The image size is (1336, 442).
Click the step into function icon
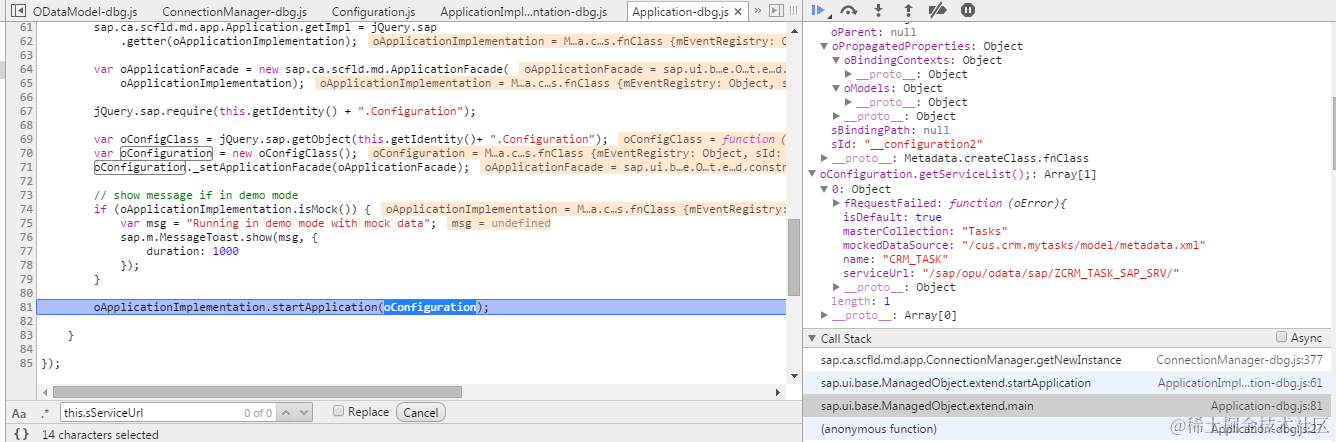(x=879, y=10)
